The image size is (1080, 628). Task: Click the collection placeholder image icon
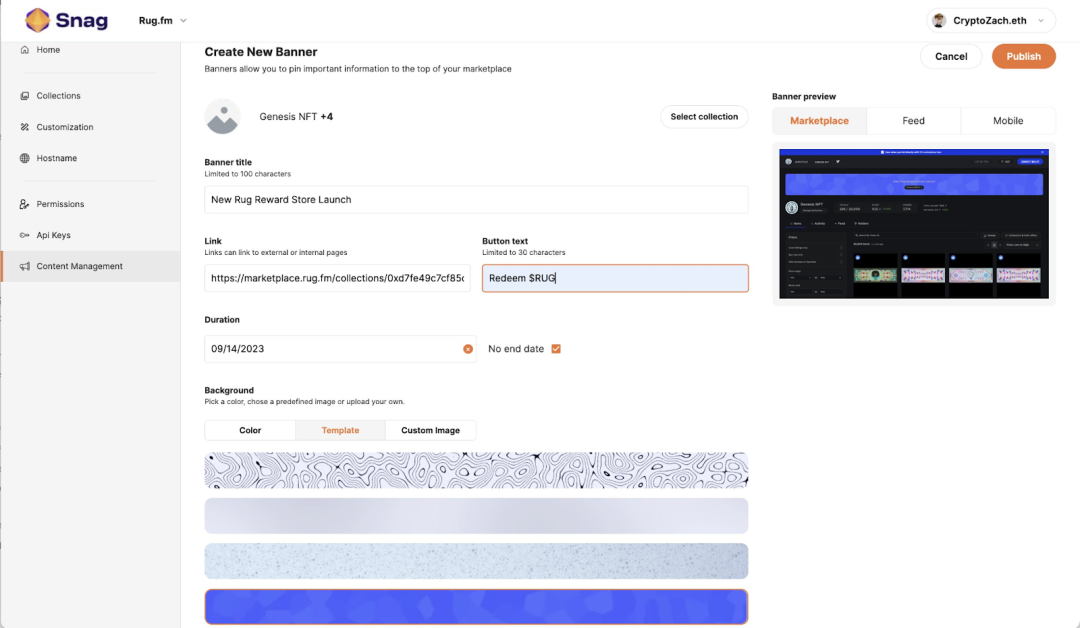click(222, 116)
